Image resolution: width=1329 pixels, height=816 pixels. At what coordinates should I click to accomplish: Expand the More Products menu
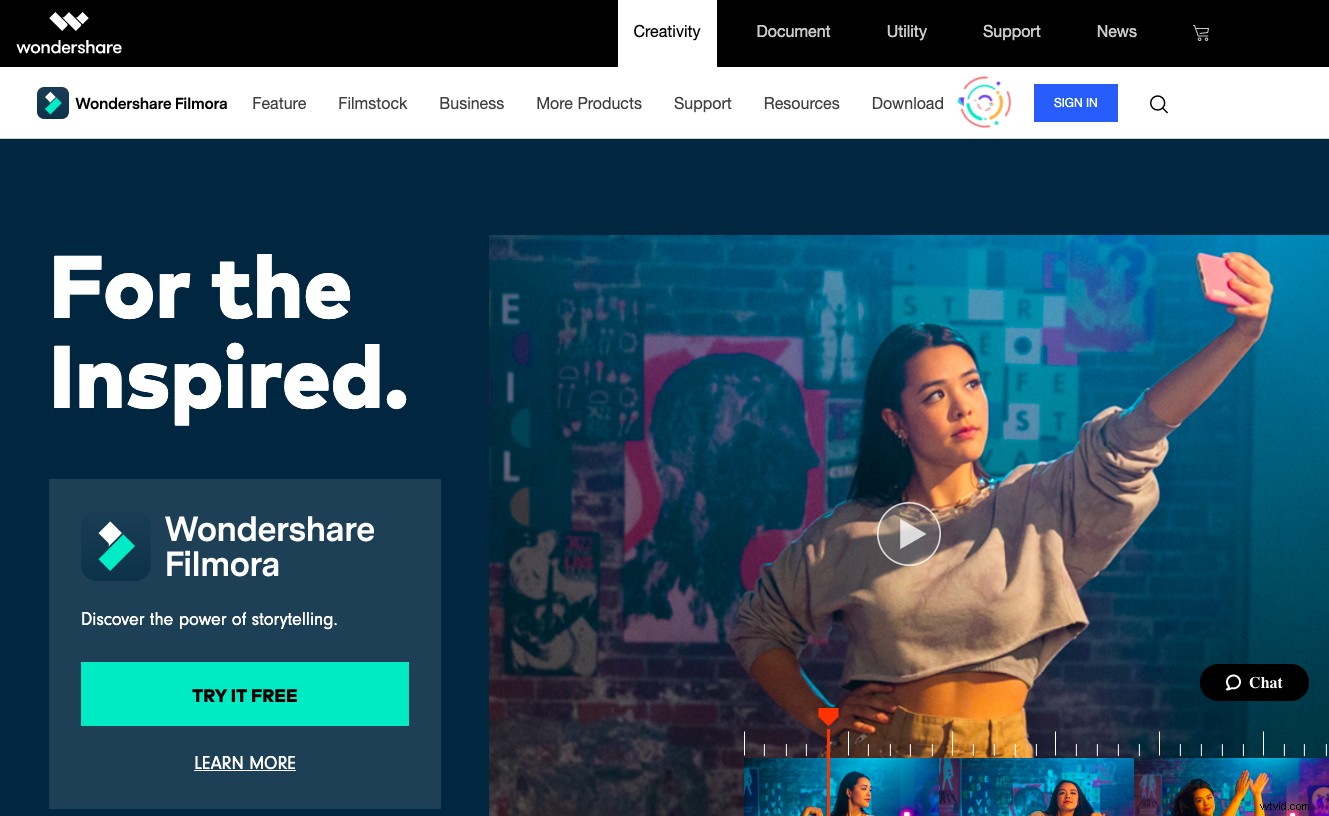(589, 103)
